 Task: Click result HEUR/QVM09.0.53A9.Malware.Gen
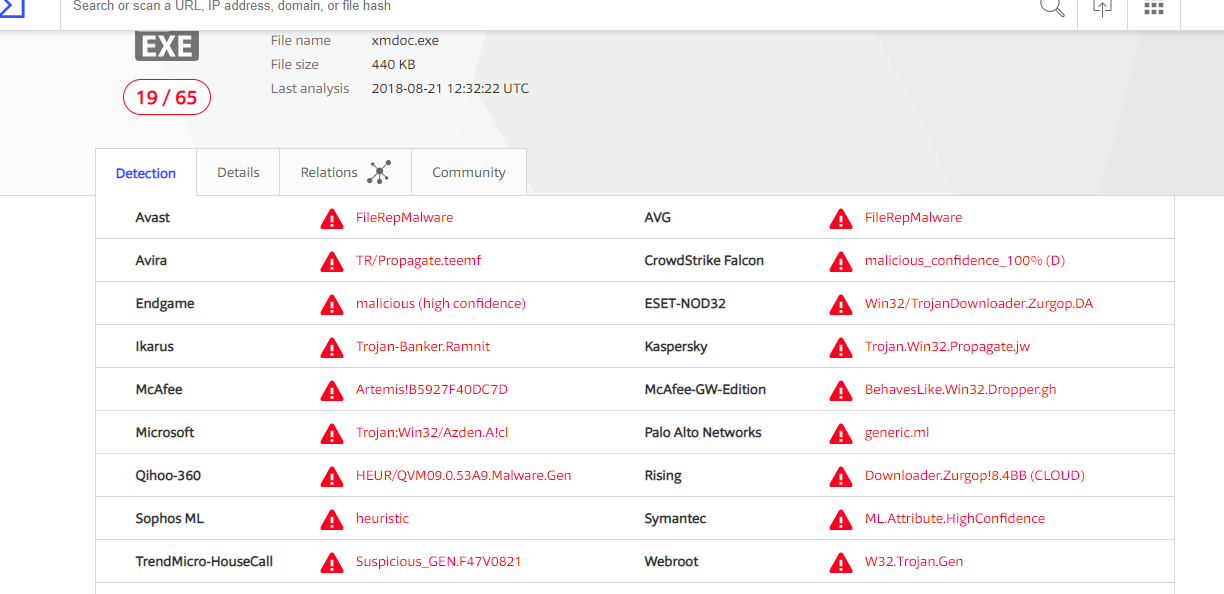pyautogui.click(x=464, y=476)
